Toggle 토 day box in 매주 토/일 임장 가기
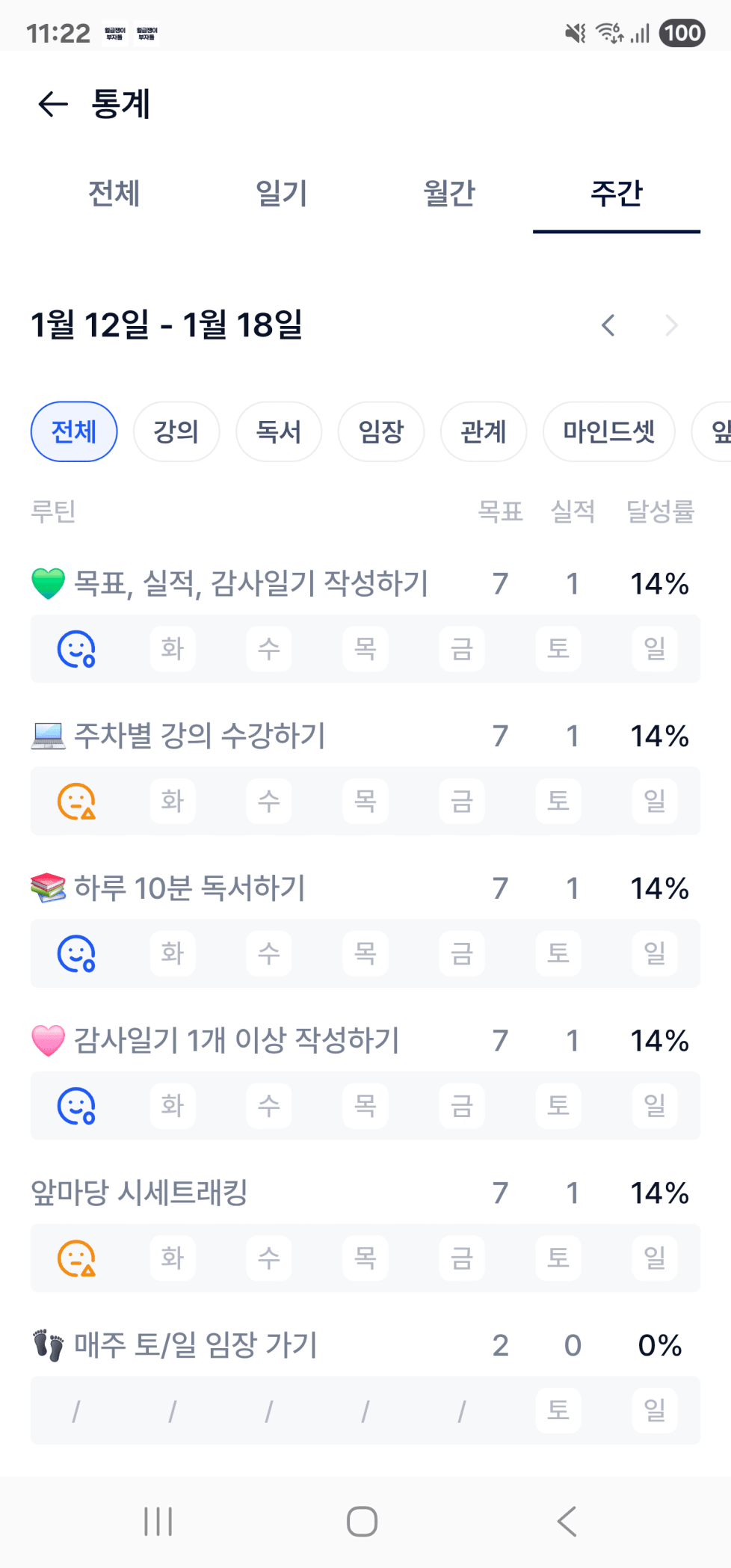This screenshot has width=731, height=1568. [x=558, y=1410]
